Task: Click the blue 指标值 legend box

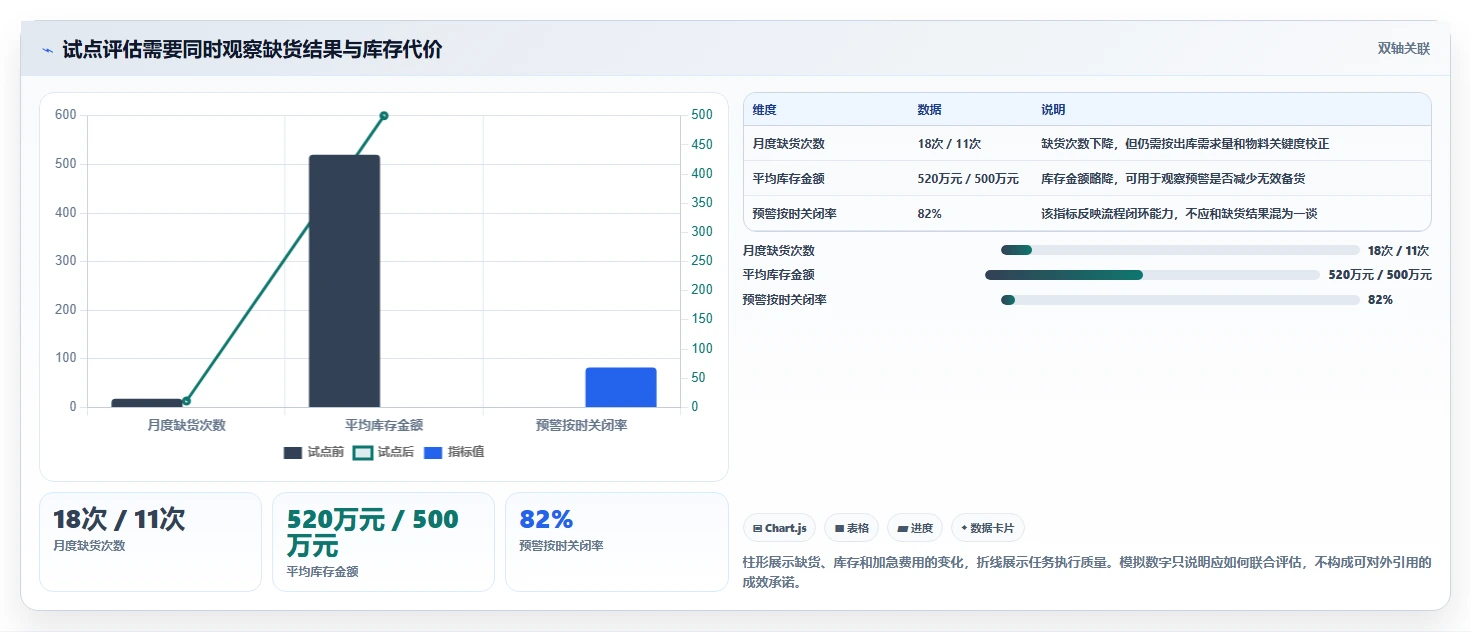Action: 433,453
